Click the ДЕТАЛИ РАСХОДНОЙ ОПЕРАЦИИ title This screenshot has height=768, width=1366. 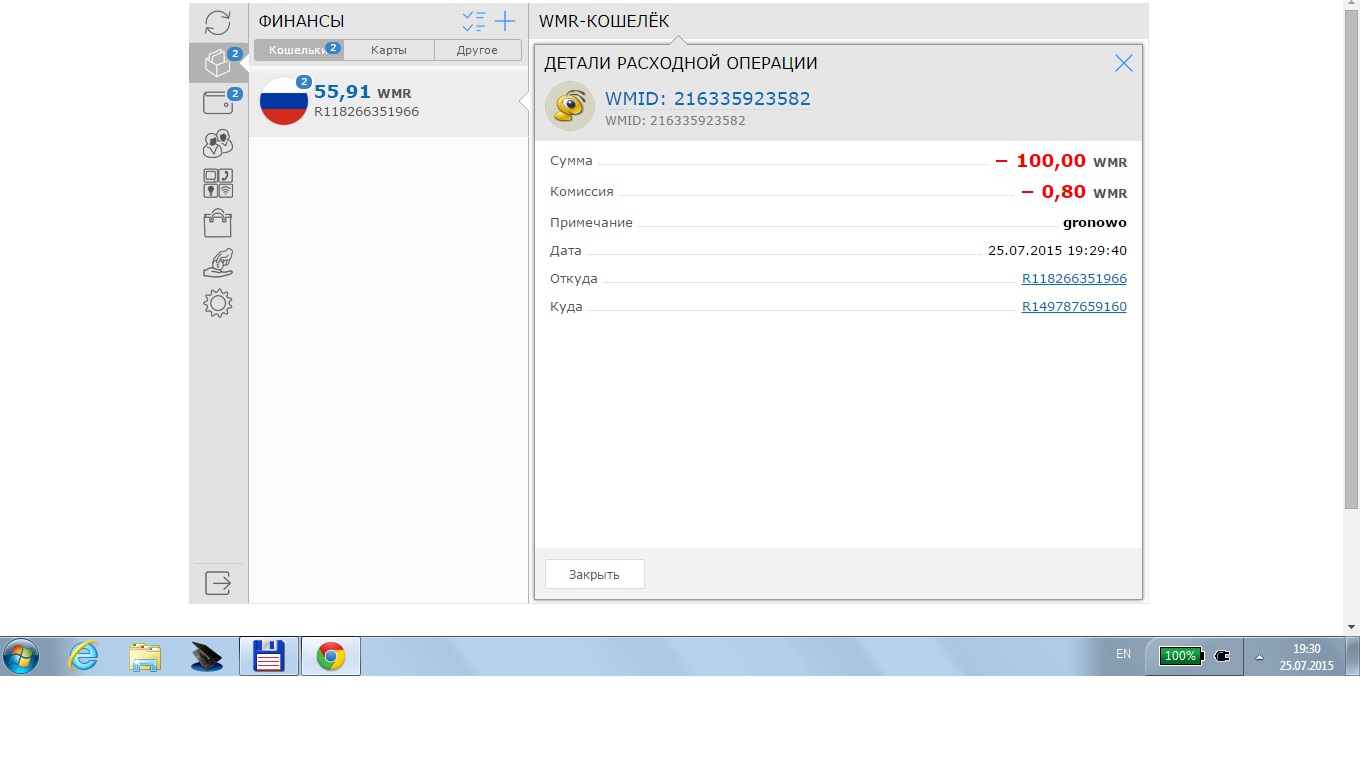[681, 63]
